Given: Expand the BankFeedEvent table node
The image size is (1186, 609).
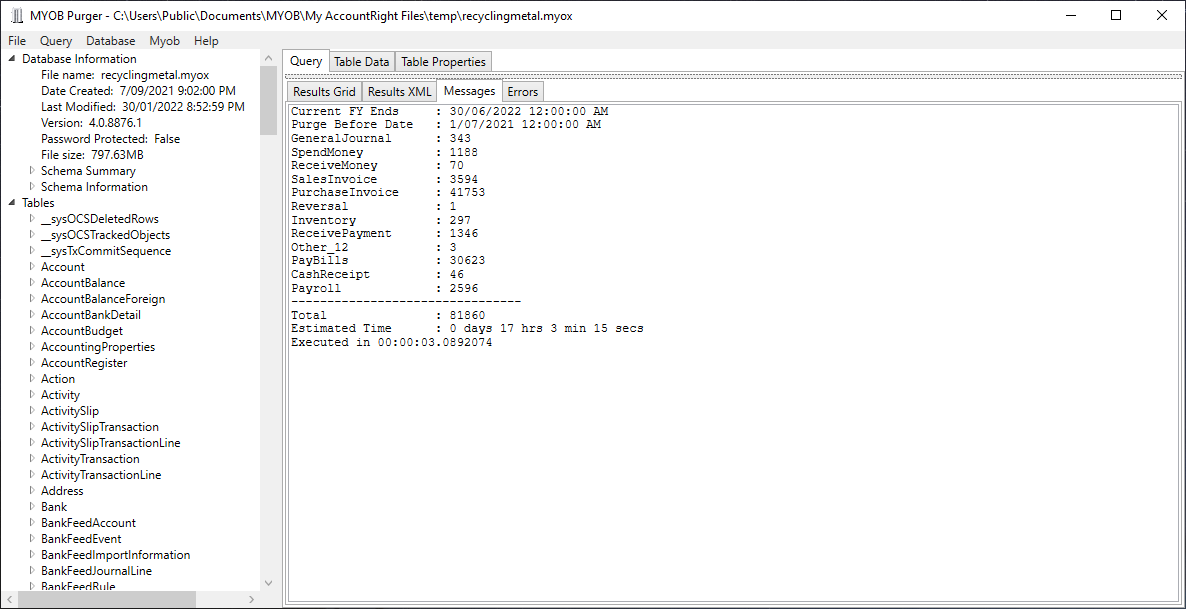Looking at the screenshot, I should point(32,539).
